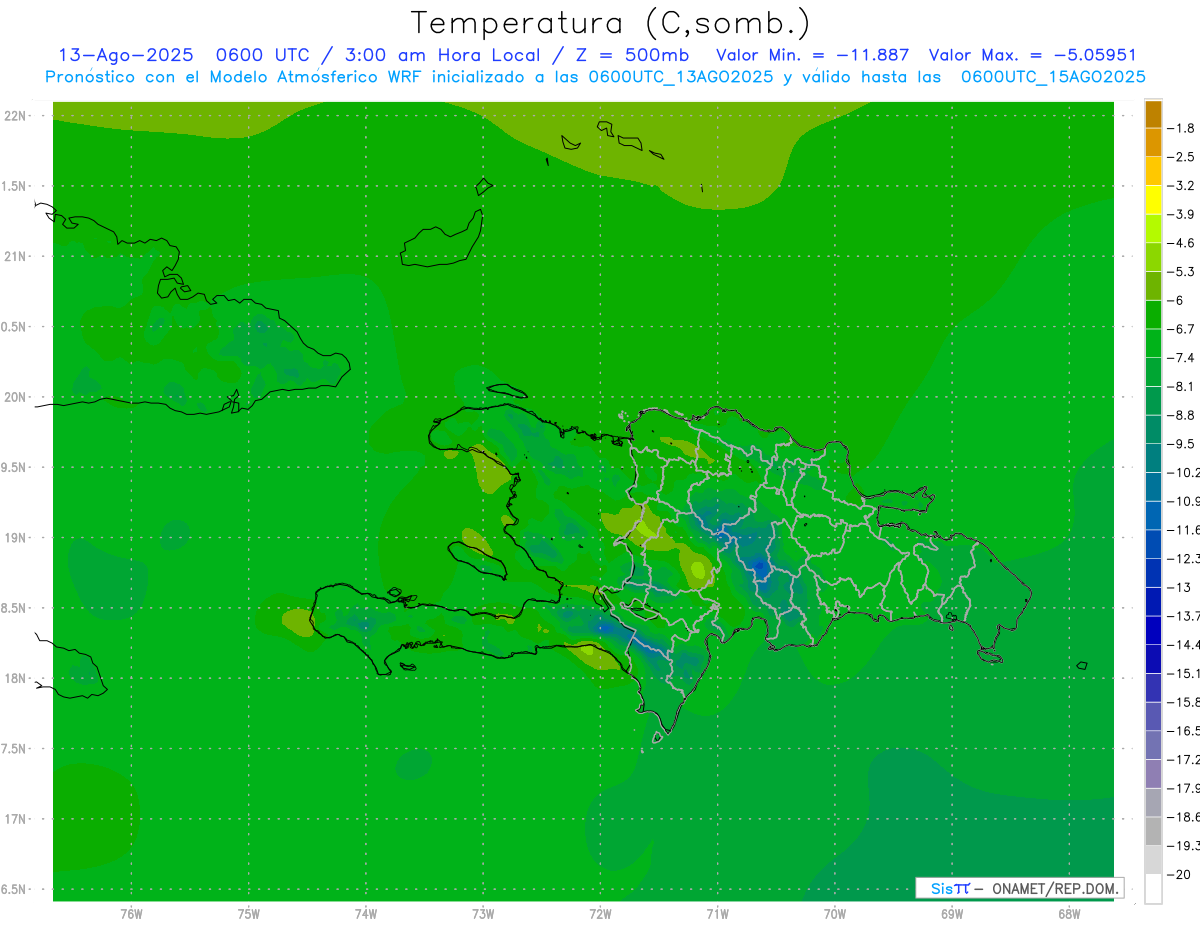Click color bar value "-1.8"
The width and height of the screenshot is (1200, 927).
(x=1183, y=128)
